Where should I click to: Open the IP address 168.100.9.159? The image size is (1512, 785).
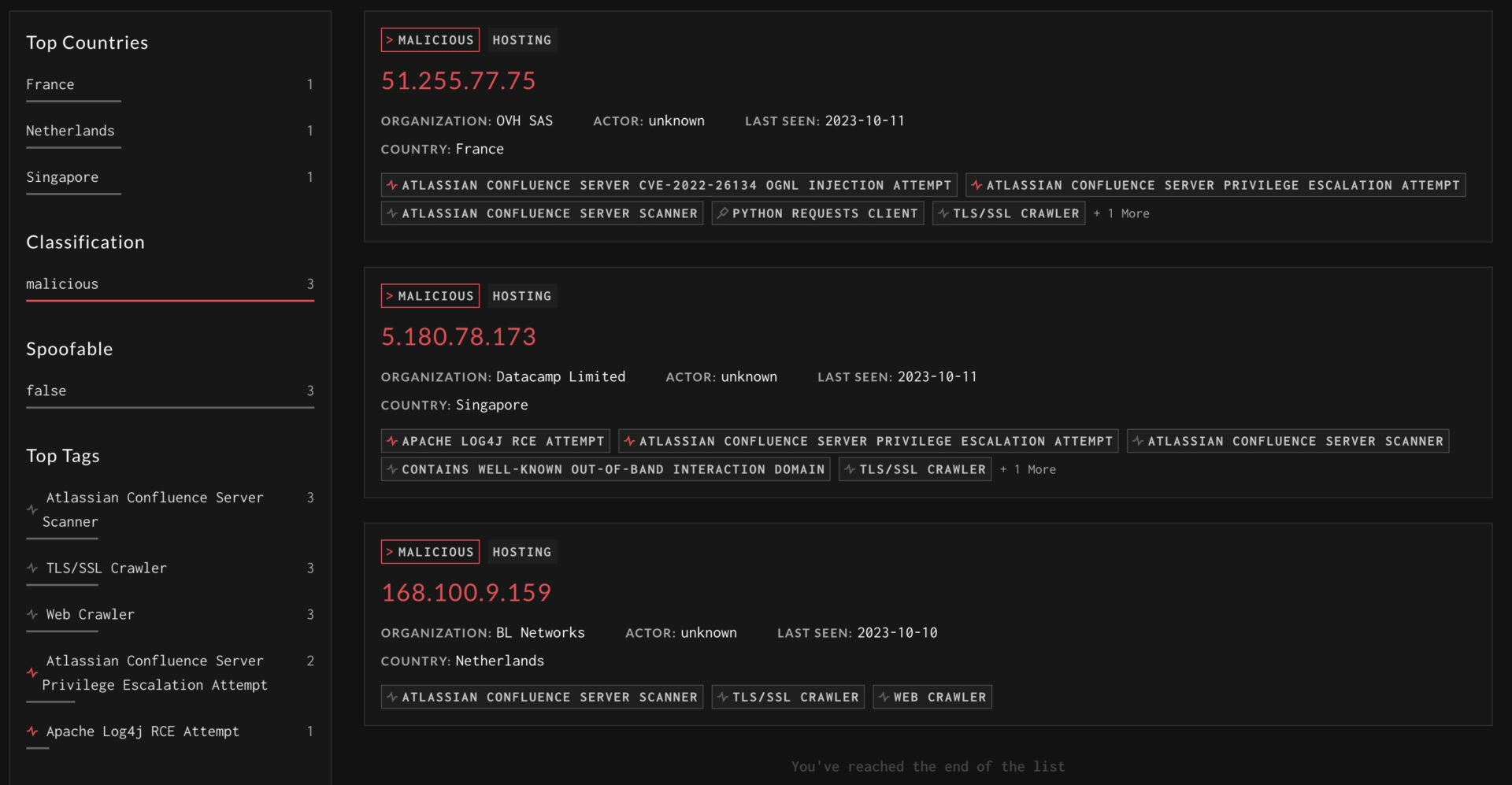(466, 592)
